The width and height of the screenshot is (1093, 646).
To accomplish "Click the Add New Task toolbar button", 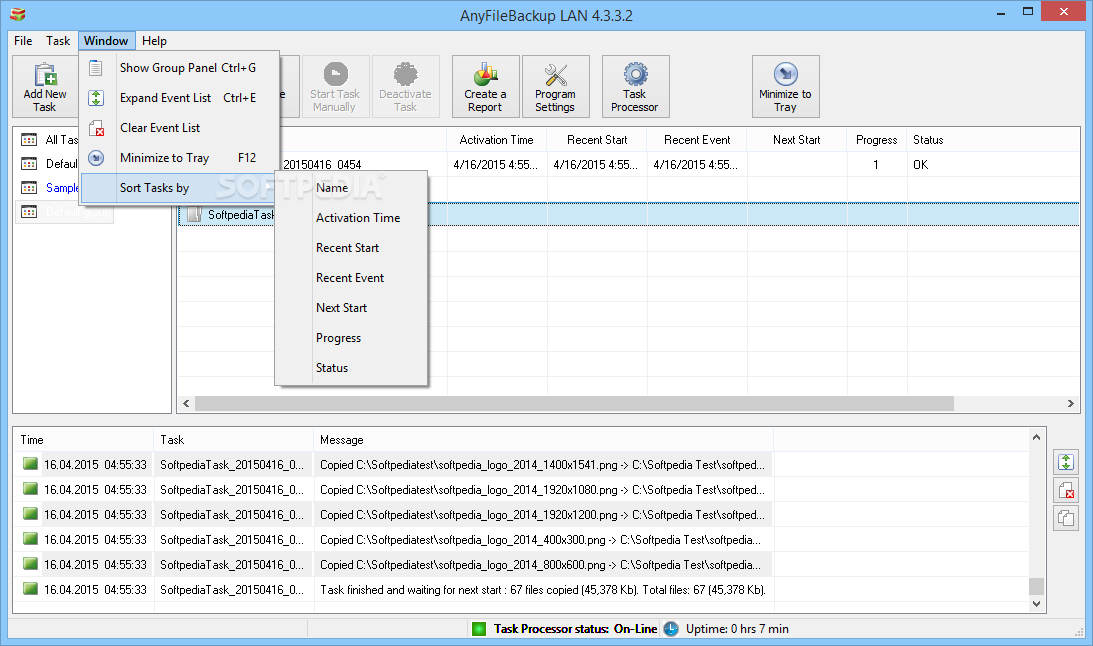I will [45, 86].
